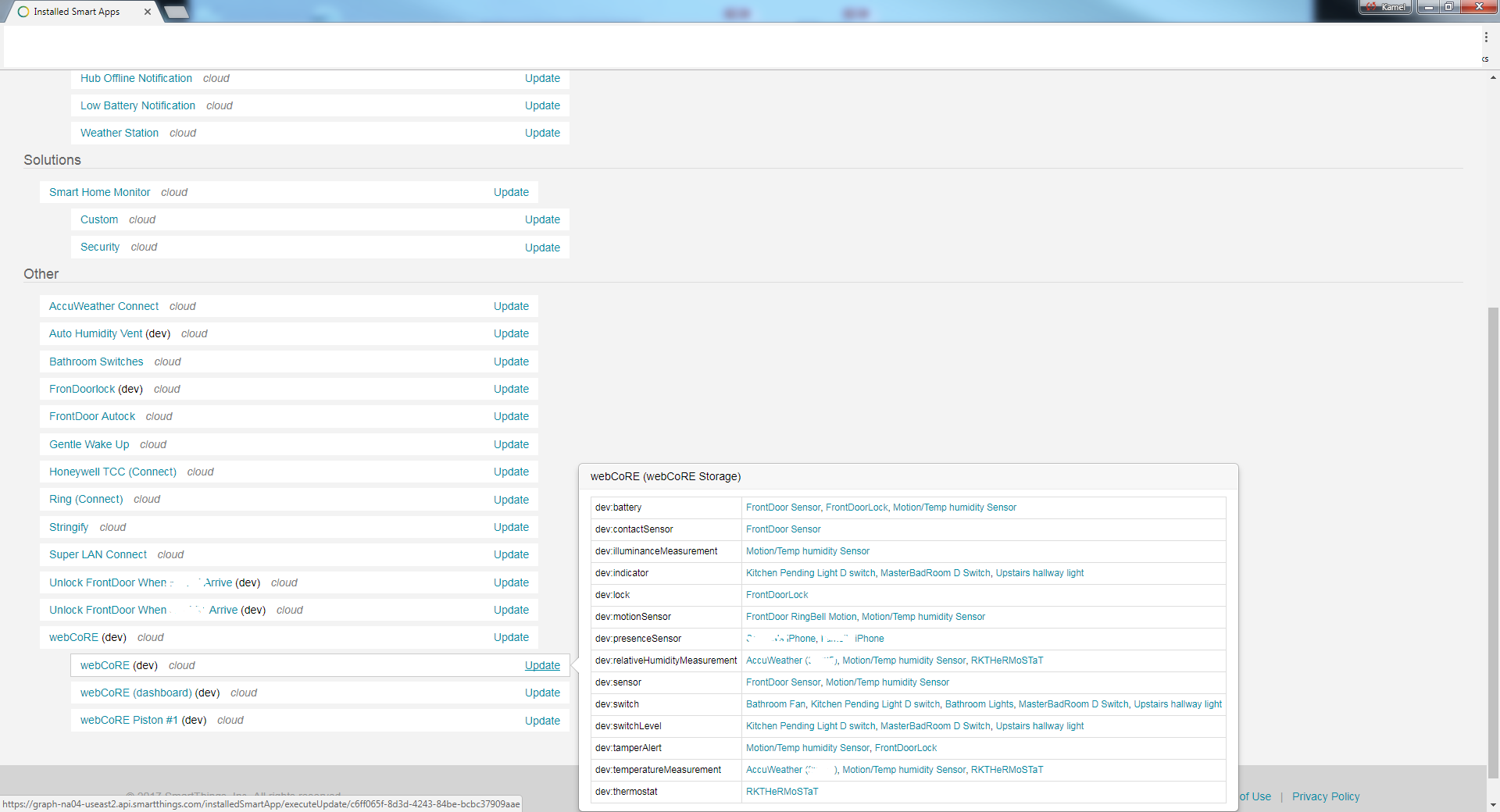Open Privacy Policy link

point(1325,796)
